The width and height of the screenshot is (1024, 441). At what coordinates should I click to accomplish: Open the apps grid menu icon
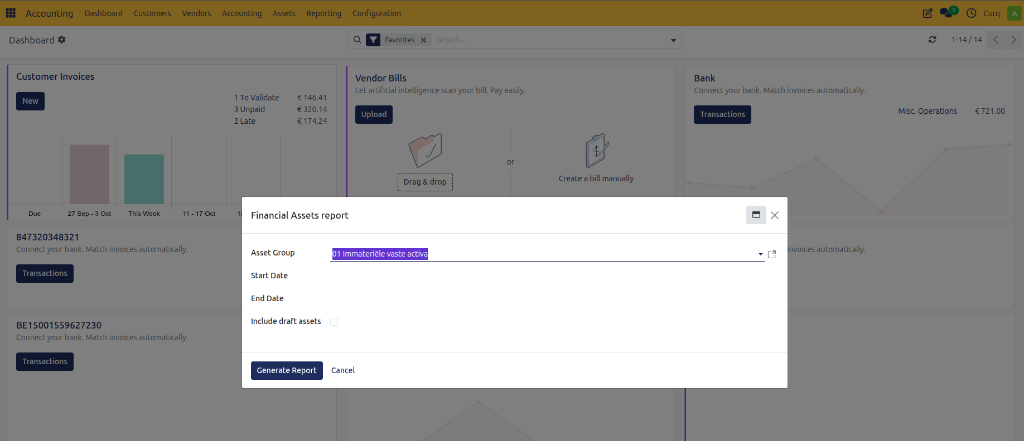[x=10, y=13]
